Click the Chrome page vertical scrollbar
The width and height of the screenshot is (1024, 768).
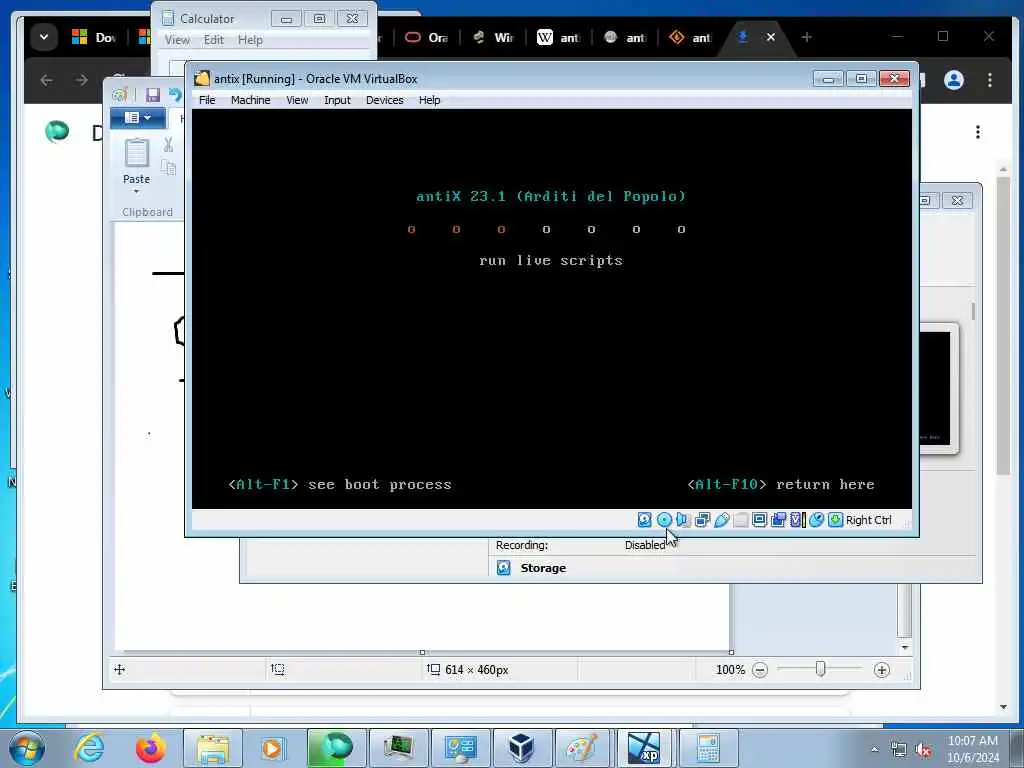(x=1003, y=327)
